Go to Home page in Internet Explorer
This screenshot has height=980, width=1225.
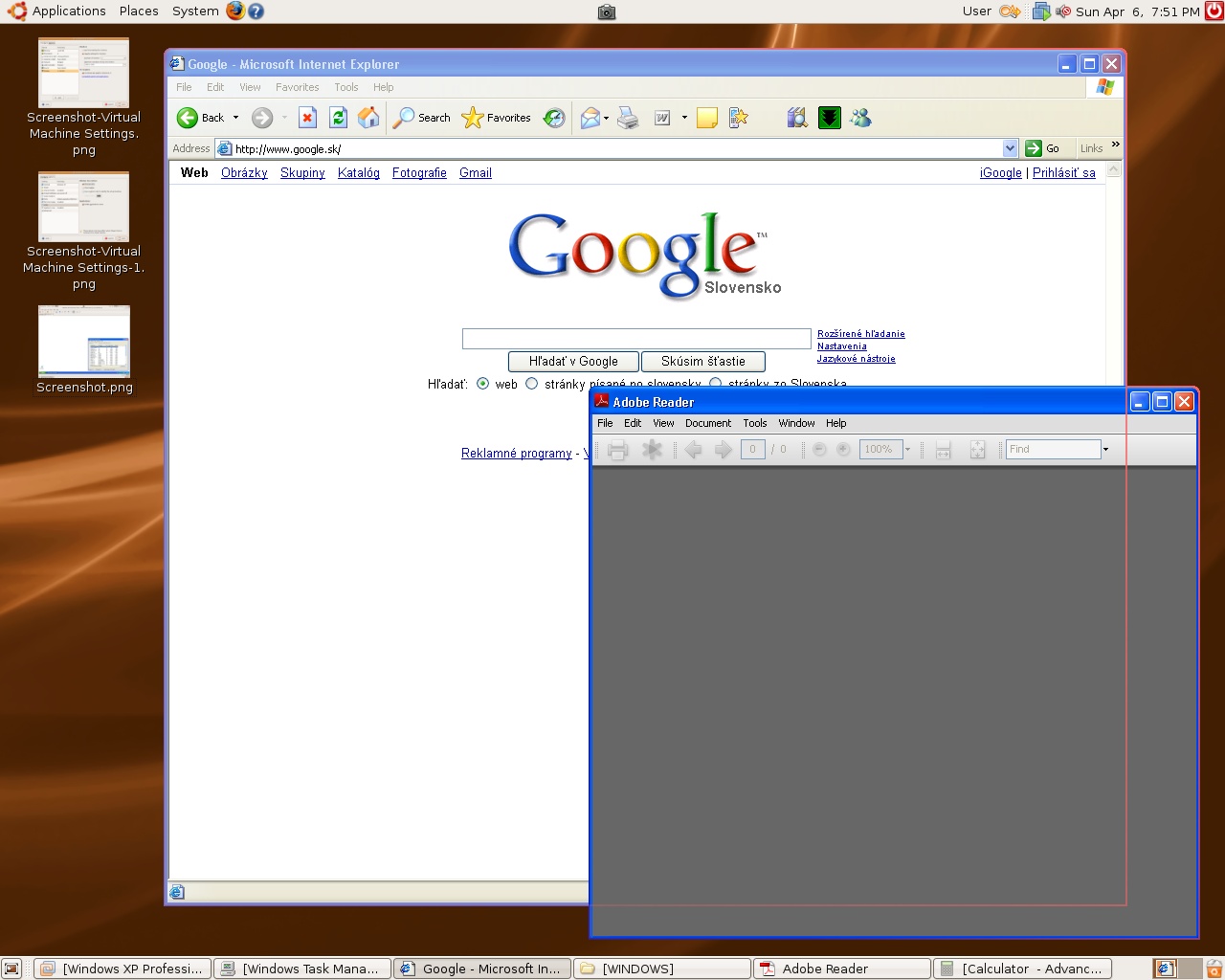[x=368, y=118]
